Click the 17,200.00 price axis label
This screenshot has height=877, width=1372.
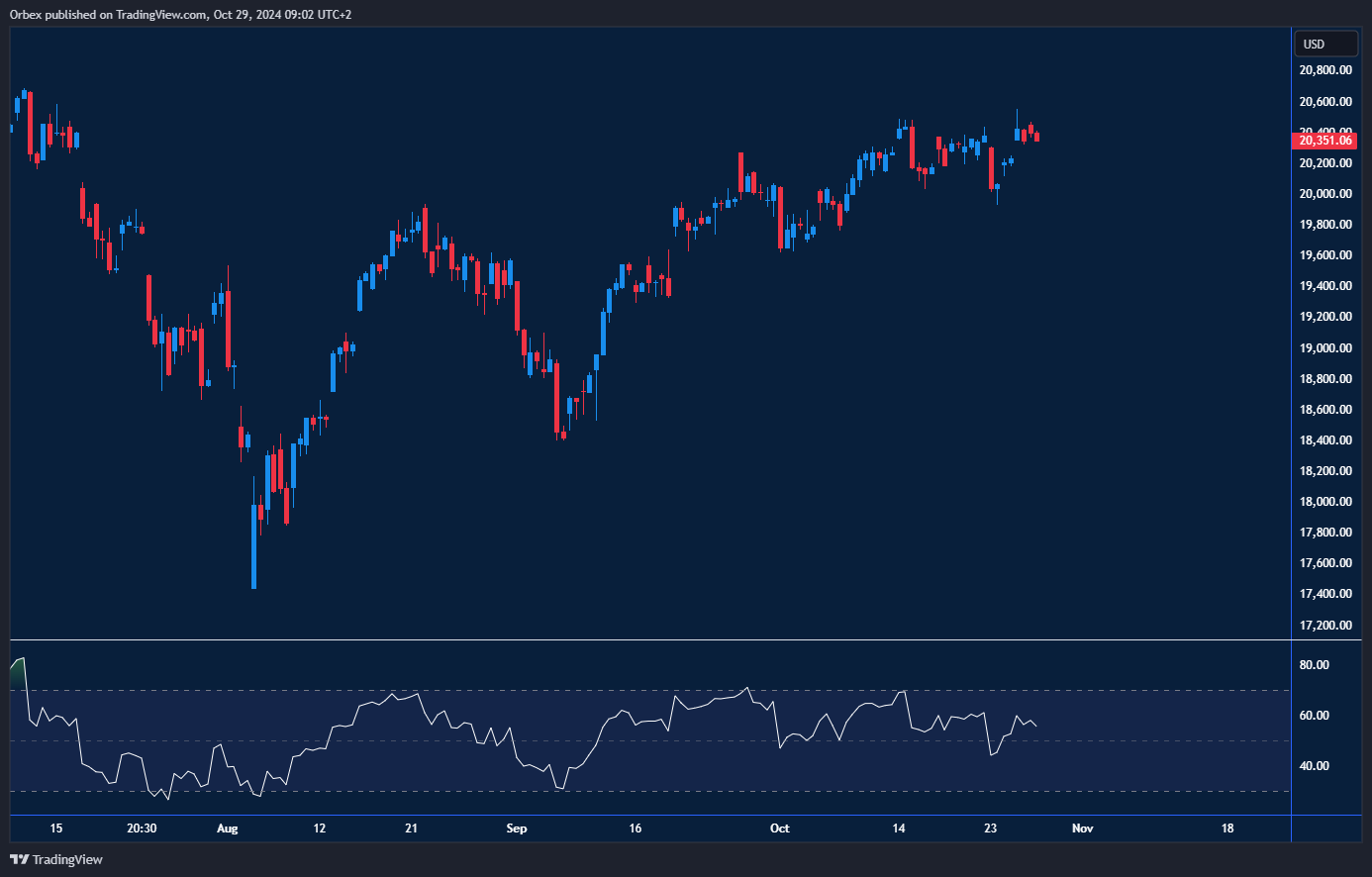click(1325, 626)
